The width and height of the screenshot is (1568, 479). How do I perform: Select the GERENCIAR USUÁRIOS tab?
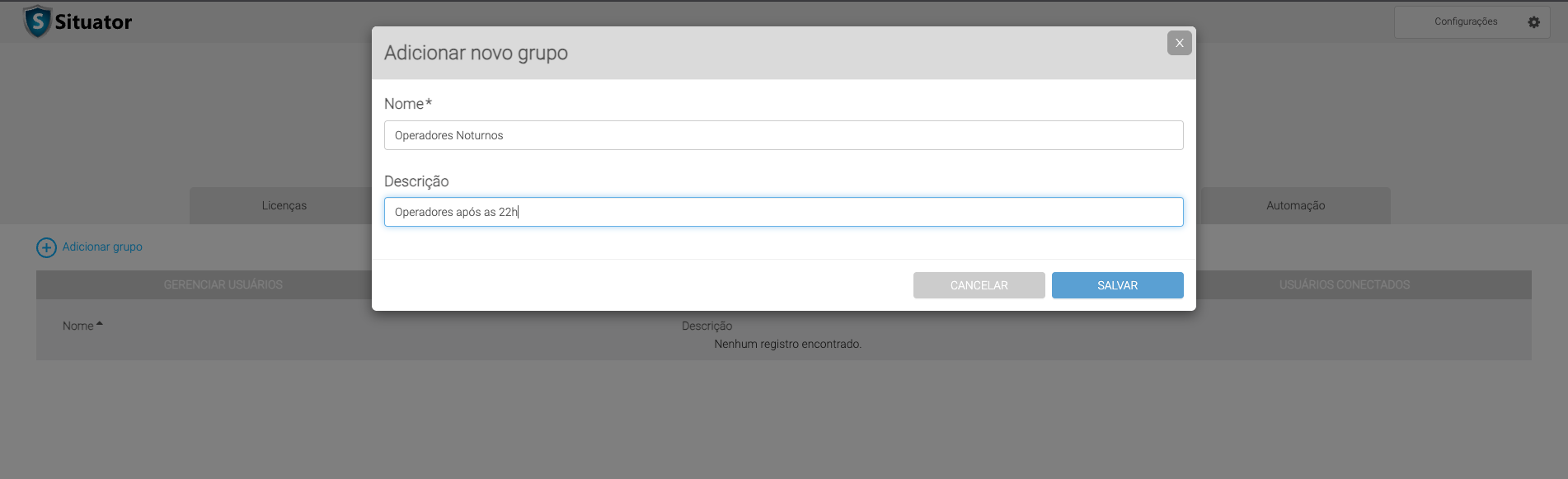[x=223, y=284]
